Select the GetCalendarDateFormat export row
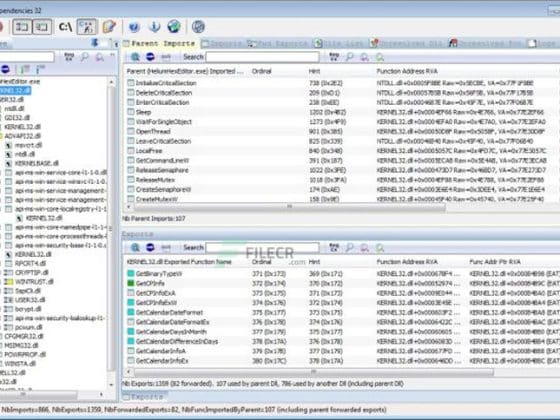The image size is (560, 420). [x=169, y=312]
